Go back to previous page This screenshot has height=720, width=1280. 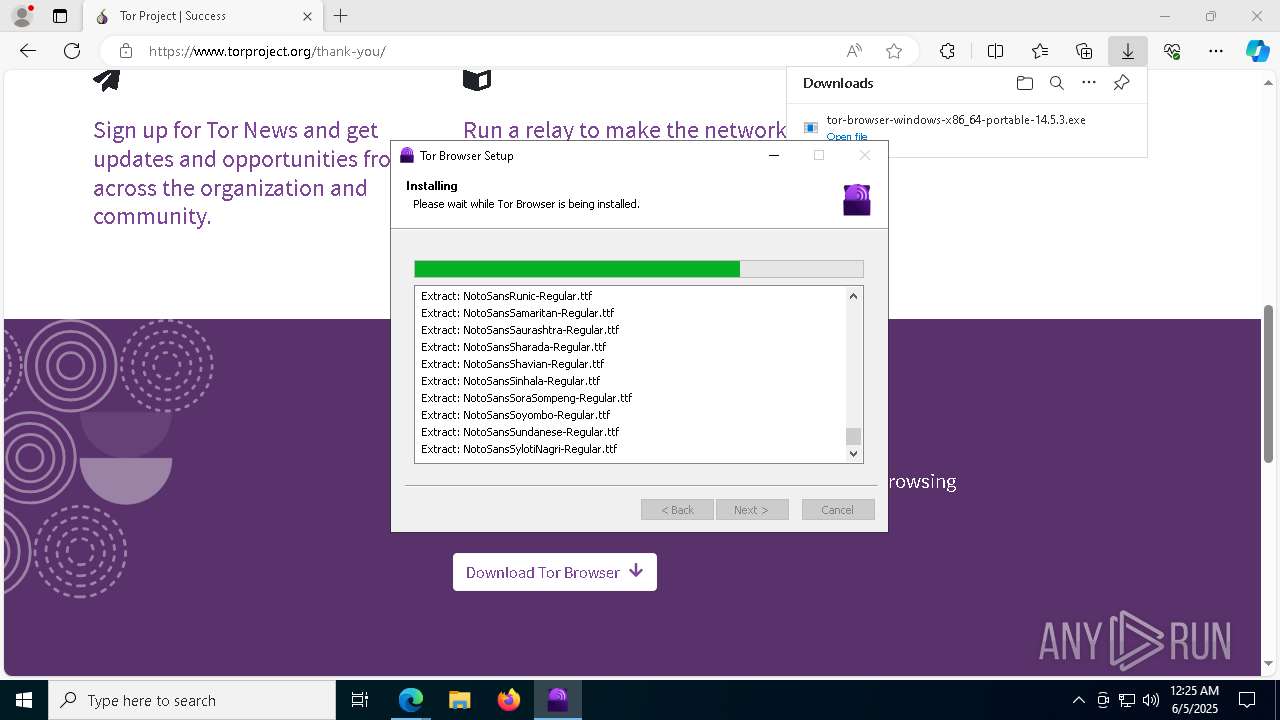coord(28,51)
